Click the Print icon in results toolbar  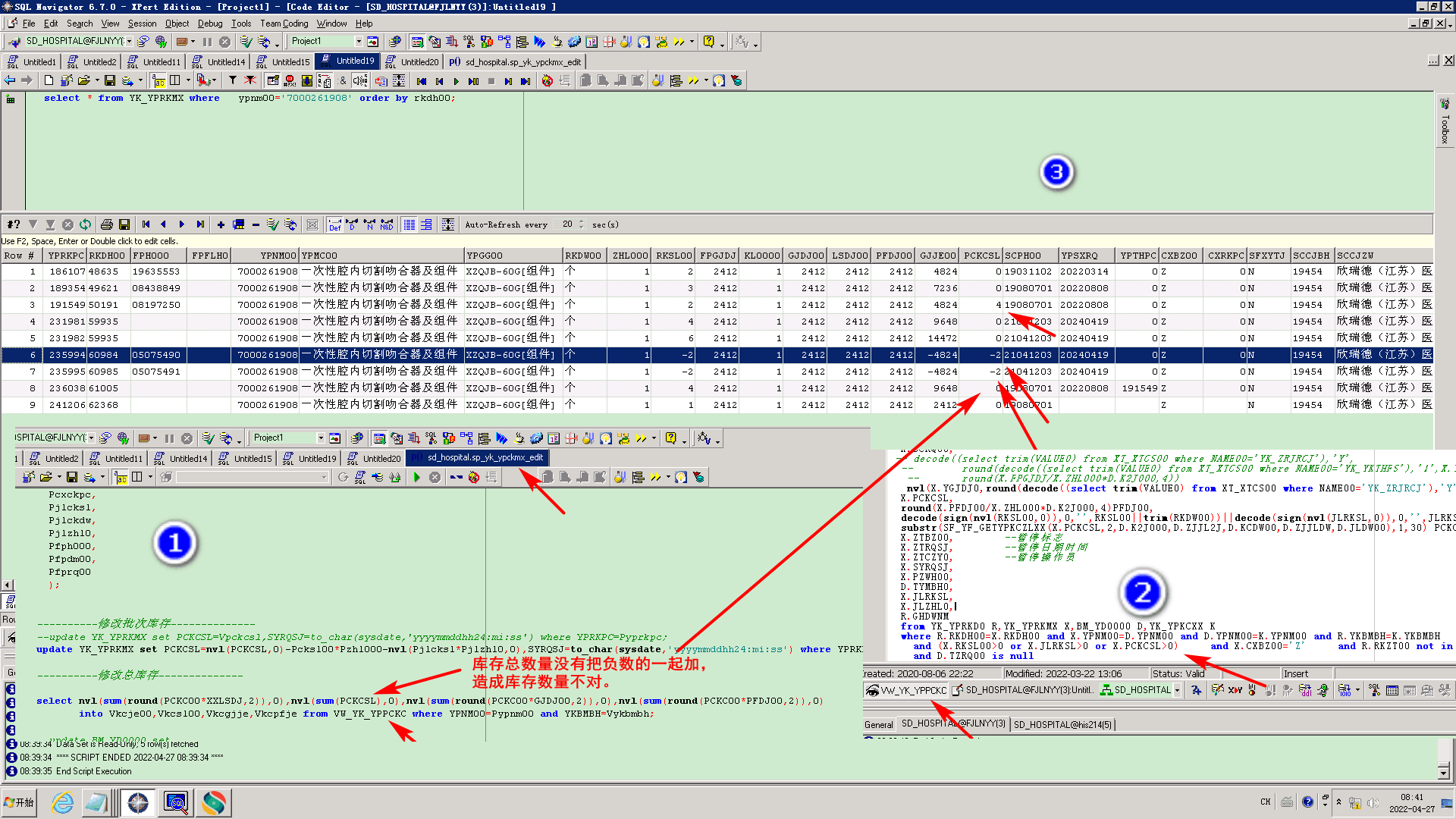pos(106,224)
